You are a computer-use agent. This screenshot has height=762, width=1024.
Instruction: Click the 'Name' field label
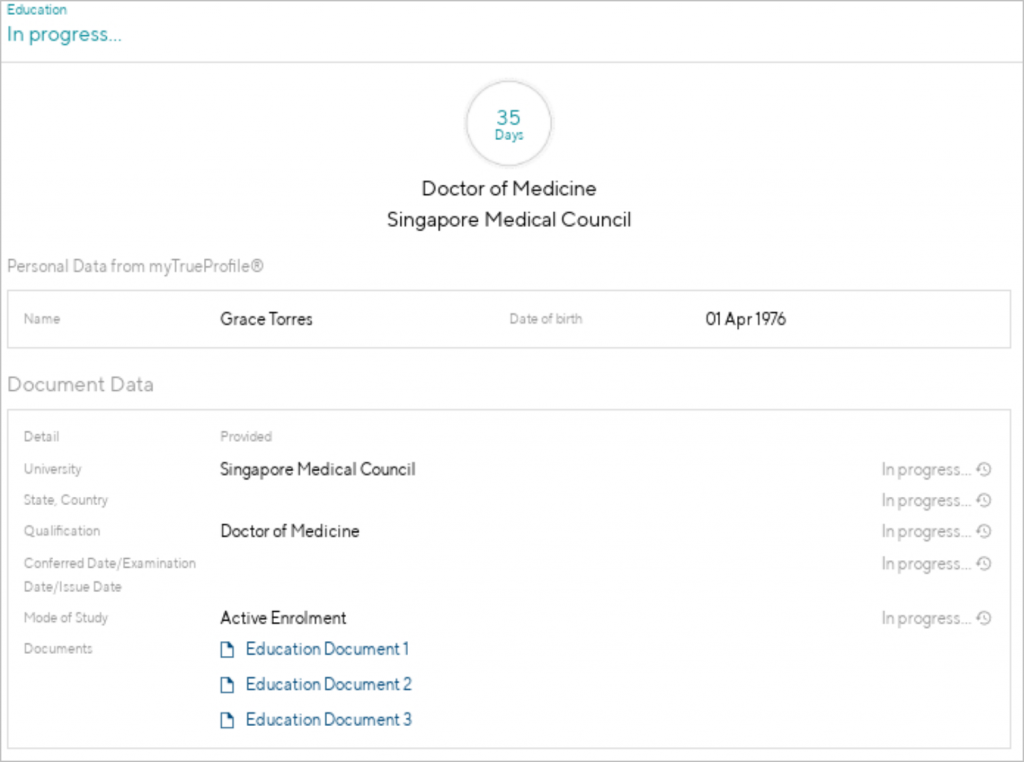pyautogui.click(x=42, y=319)
